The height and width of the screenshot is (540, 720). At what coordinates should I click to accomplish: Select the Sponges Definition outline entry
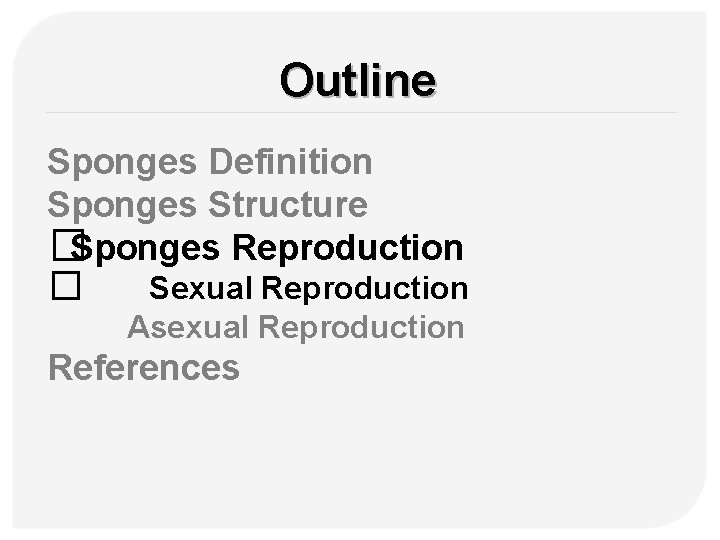pos(210,160)
